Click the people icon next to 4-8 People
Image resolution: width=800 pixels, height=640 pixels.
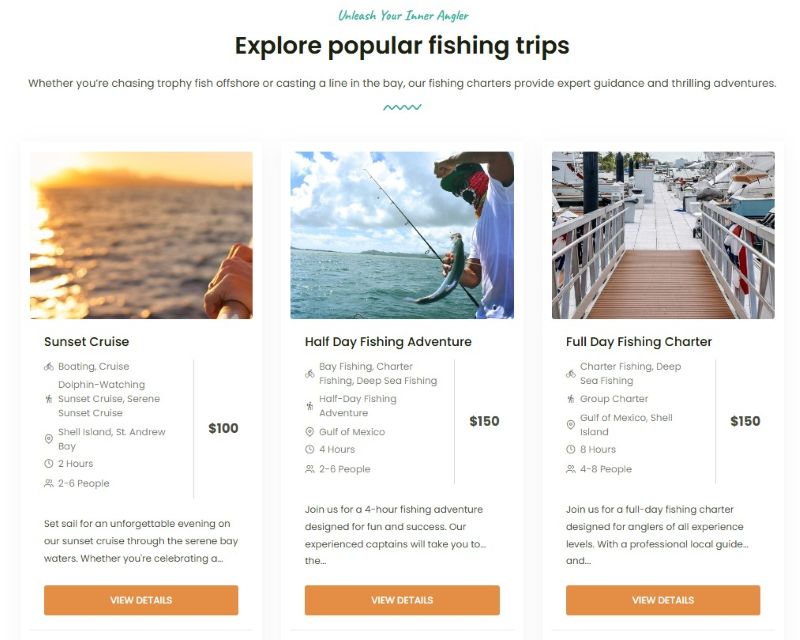571,469
